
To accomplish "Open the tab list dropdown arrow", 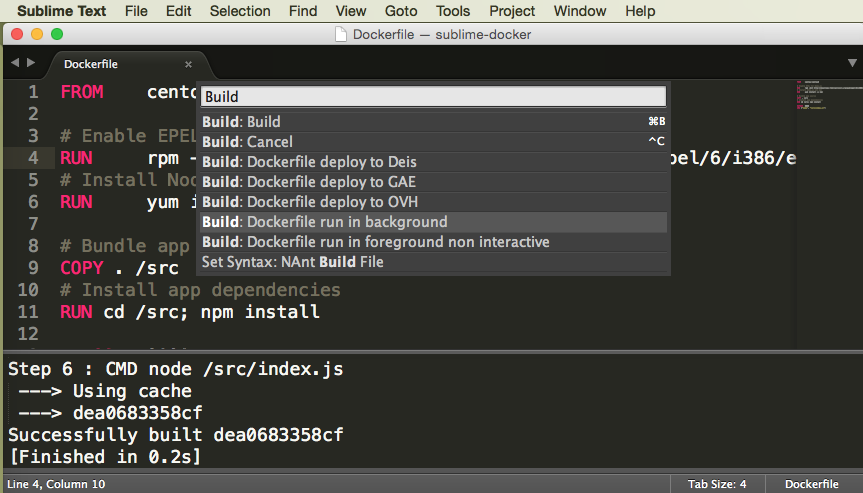I will pos(852,63).
